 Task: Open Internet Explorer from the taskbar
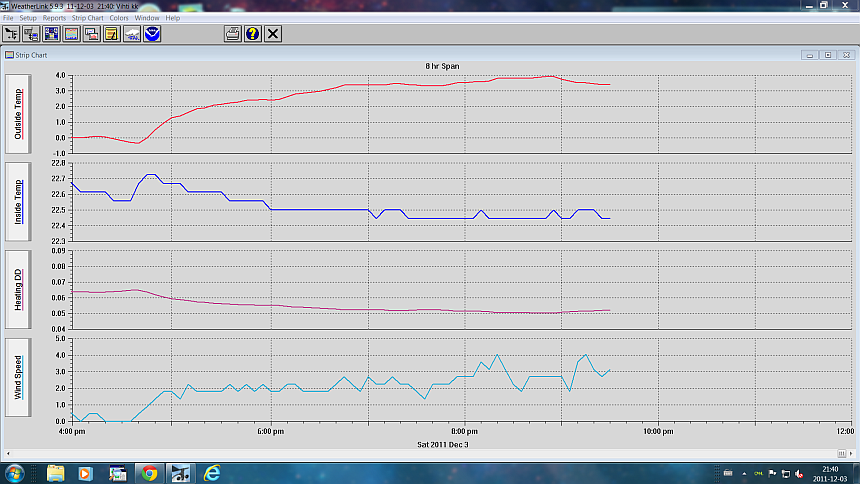[212, 473]
